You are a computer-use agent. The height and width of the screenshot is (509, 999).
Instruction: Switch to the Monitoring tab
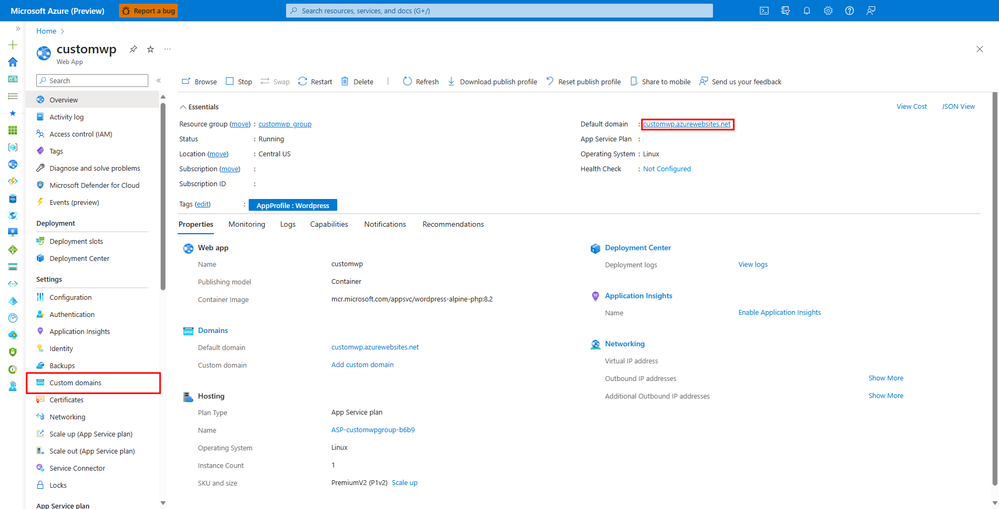[x=247, y=224]
